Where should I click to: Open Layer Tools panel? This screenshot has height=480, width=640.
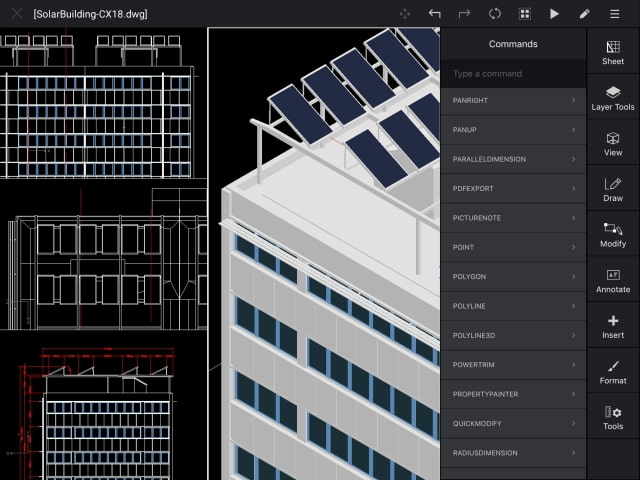tap(613, 98)
